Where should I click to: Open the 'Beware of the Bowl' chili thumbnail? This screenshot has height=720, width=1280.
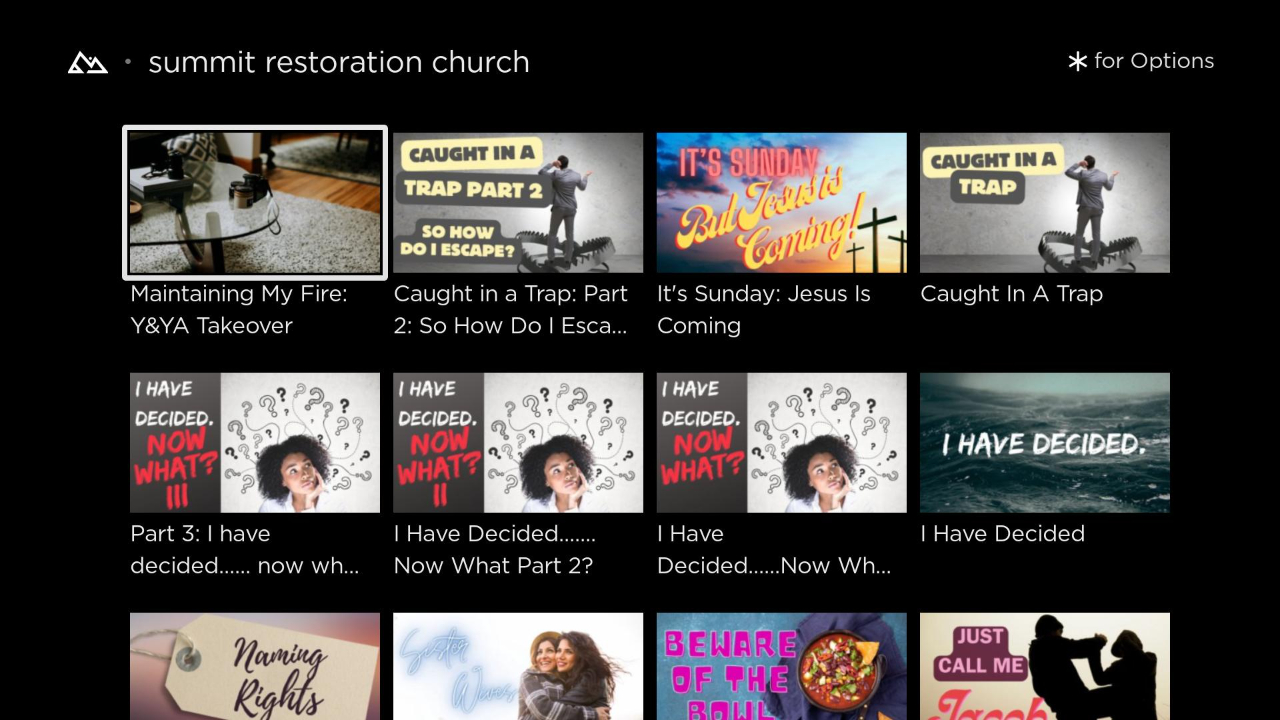[781, 667]
